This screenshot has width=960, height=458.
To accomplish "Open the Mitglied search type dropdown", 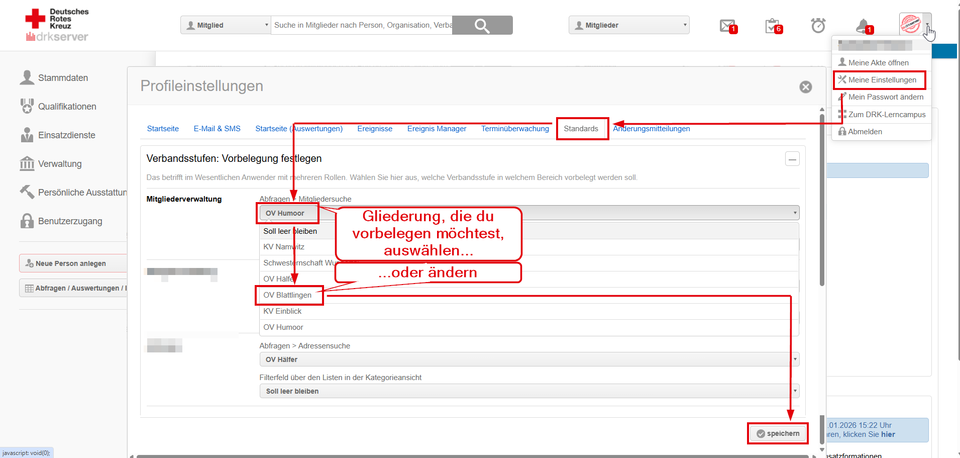I will pyautogui.click(x=225, y=25).
